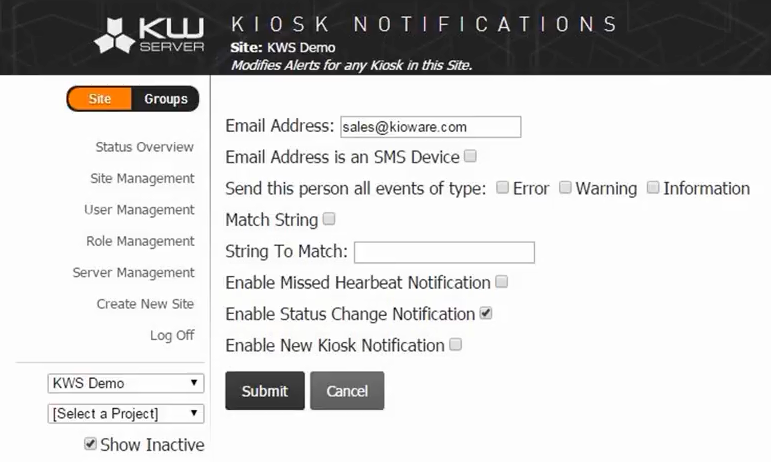771x462 pixels.
Task: Click the Cancel button
Action: 347,391
